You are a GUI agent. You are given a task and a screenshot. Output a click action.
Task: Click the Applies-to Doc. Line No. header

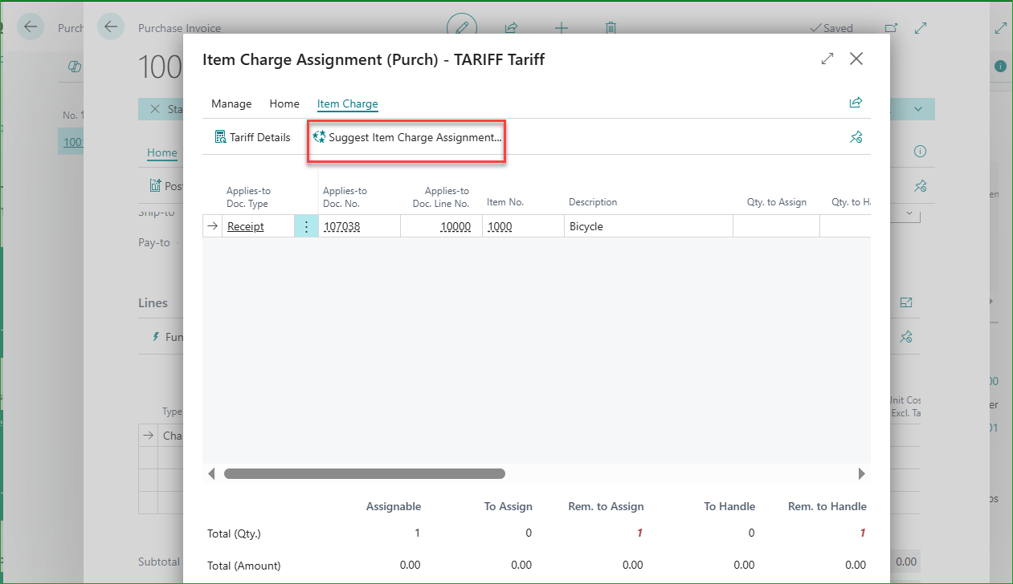coord(441,197)
